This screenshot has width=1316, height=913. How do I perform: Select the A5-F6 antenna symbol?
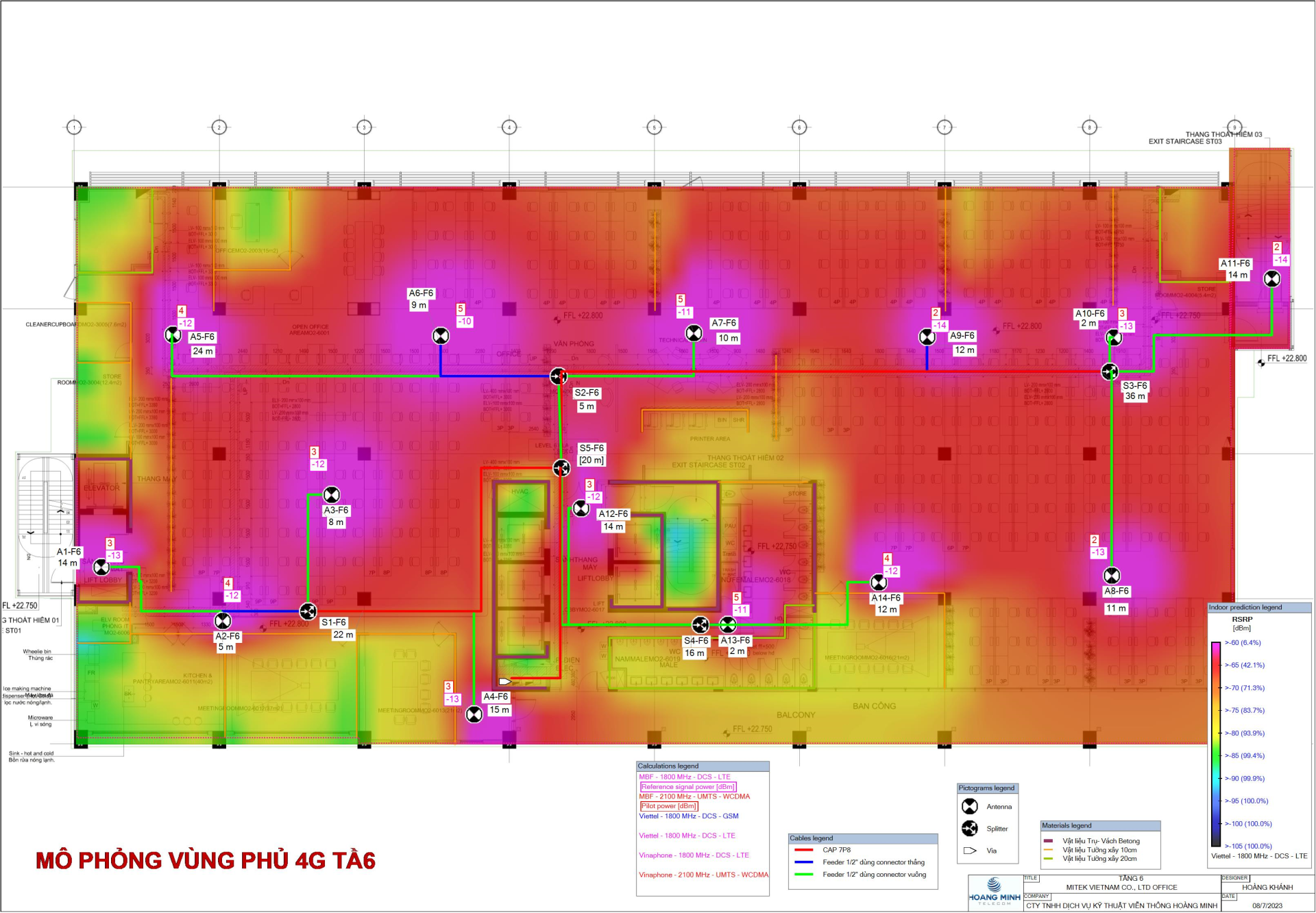173,334
